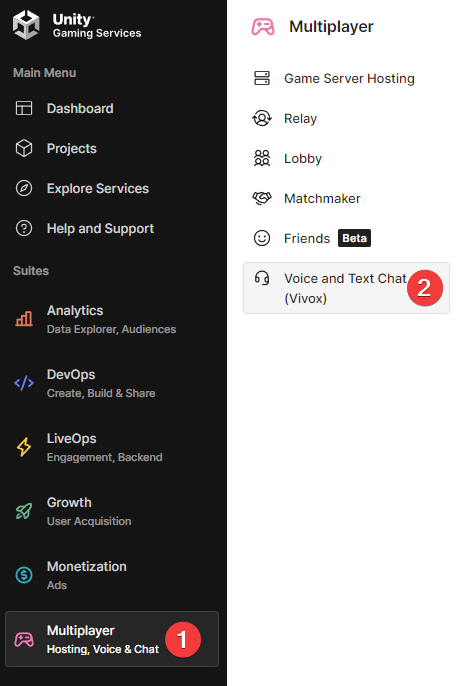Click the Dashboard layout icon
Screen dimensions: 461x686
point(24,108)
